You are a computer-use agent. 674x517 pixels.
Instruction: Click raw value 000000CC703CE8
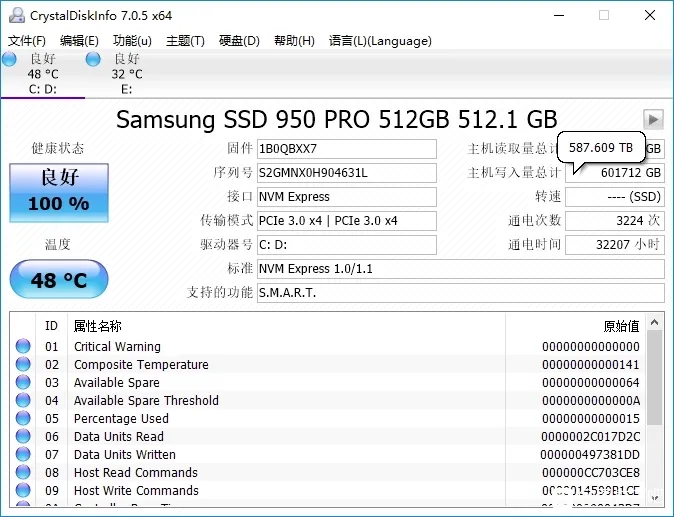tap(591, 473)
